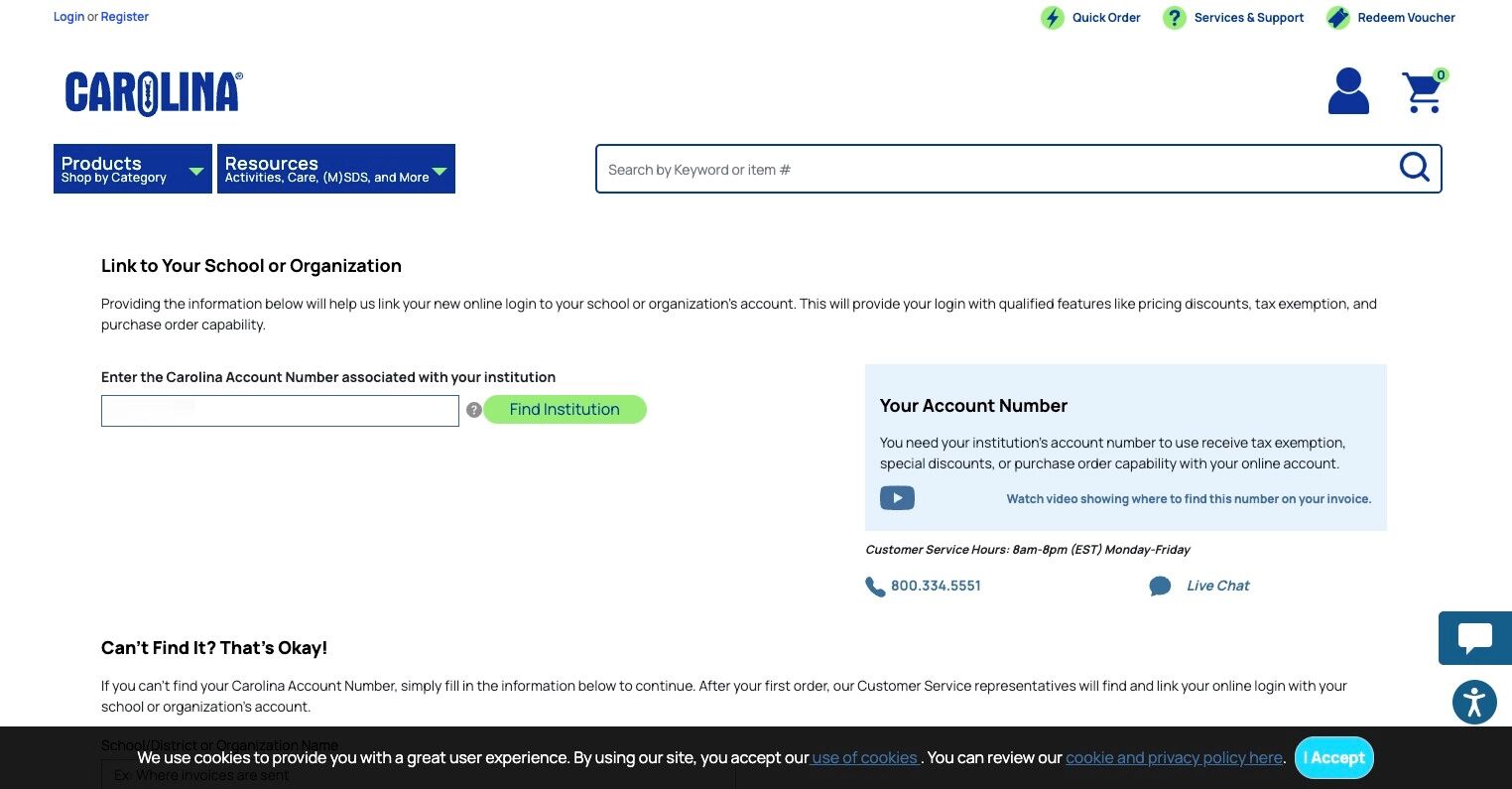The height and width of the screenshot is (789, 1512).
Task: Click the Live Chat speech bubble icon
Action: coord(1160,587)
